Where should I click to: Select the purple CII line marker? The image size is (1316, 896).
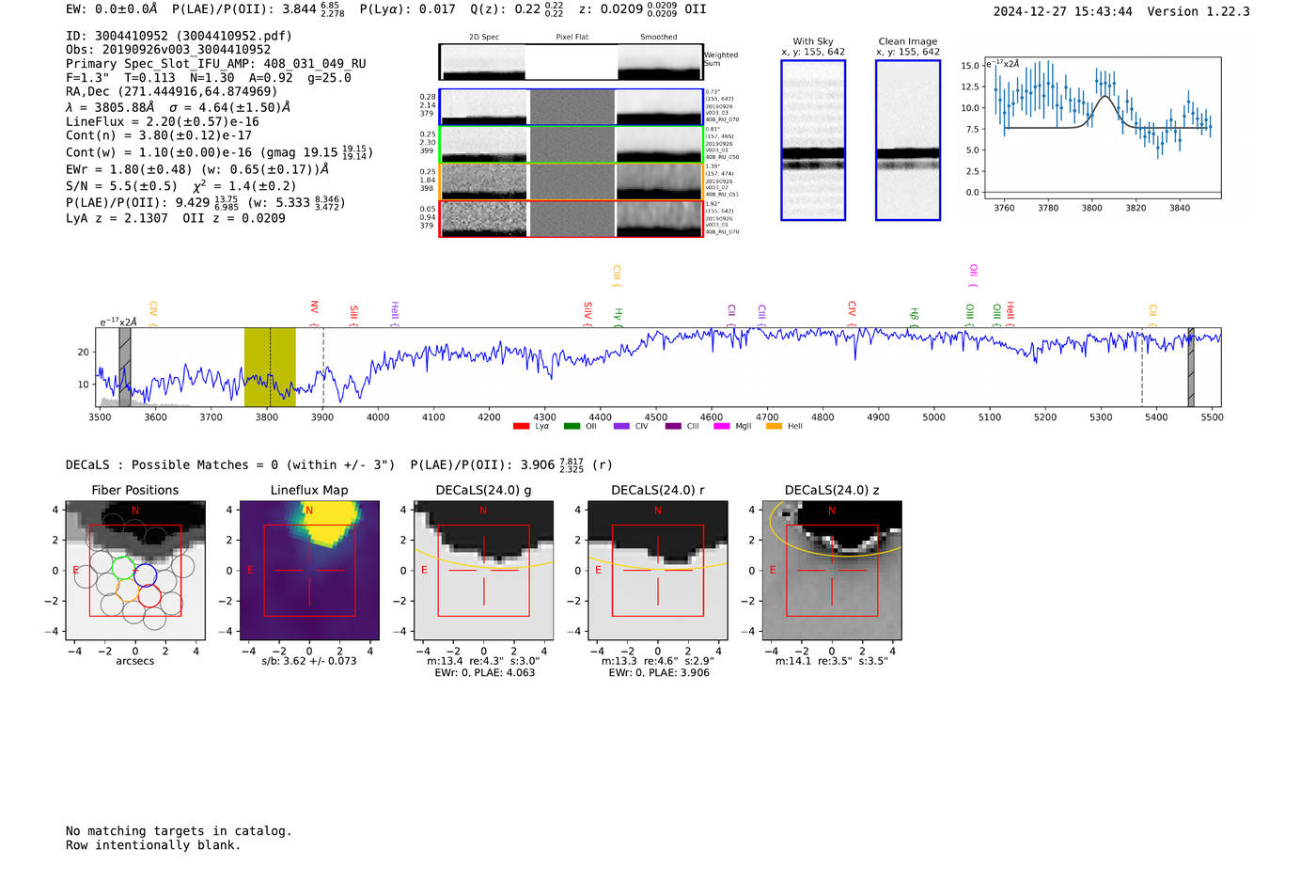point(731,315)
